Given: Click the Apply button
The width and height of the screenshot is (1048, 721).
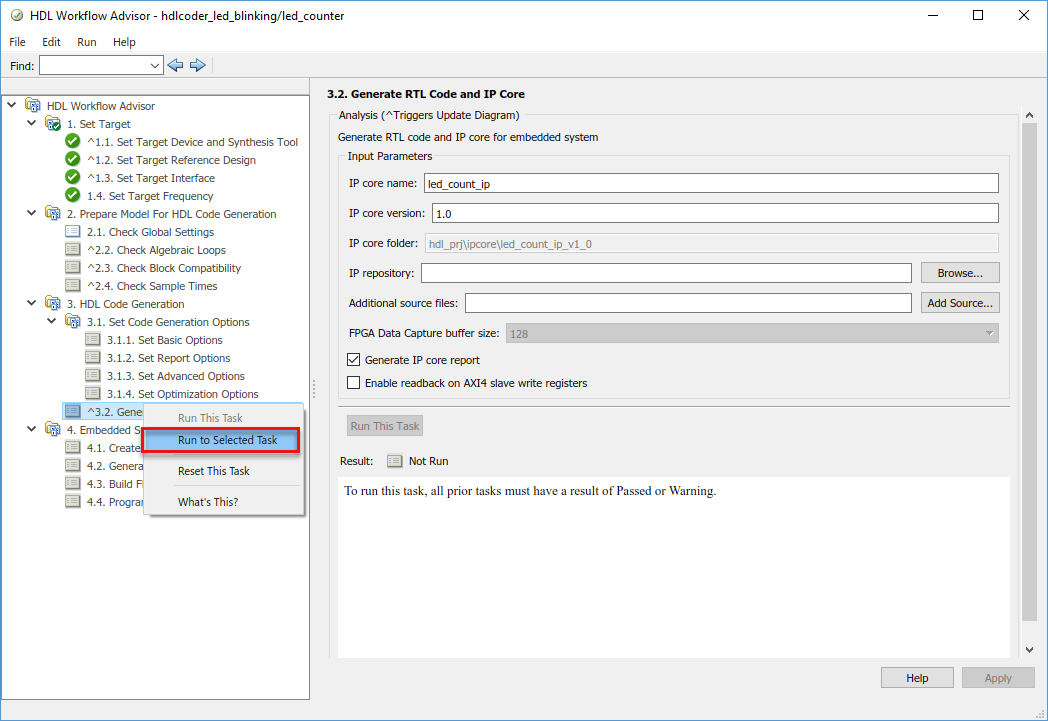Looking at the screenshot, I should (998, 678).
